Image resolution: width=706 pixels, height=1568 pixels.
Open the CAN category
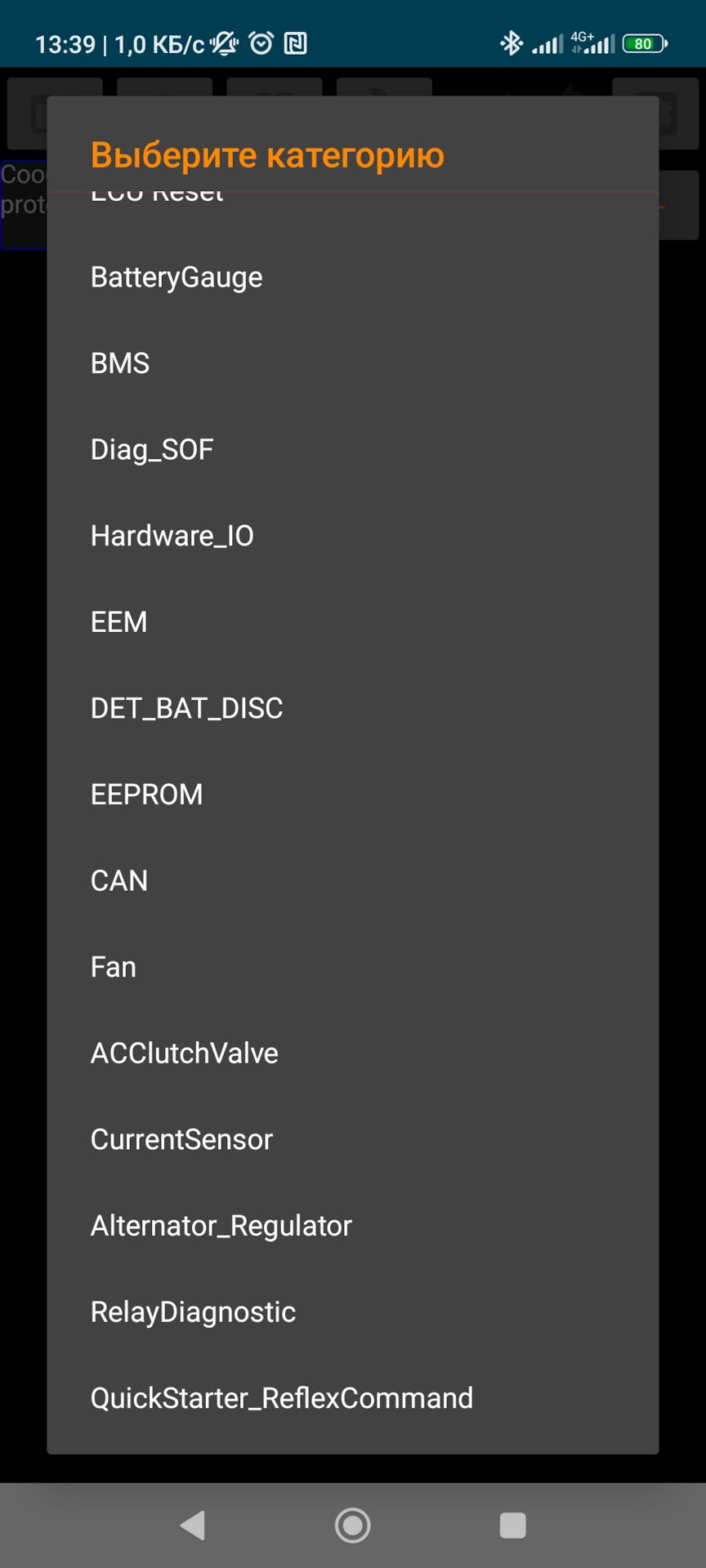pos(119,880)
